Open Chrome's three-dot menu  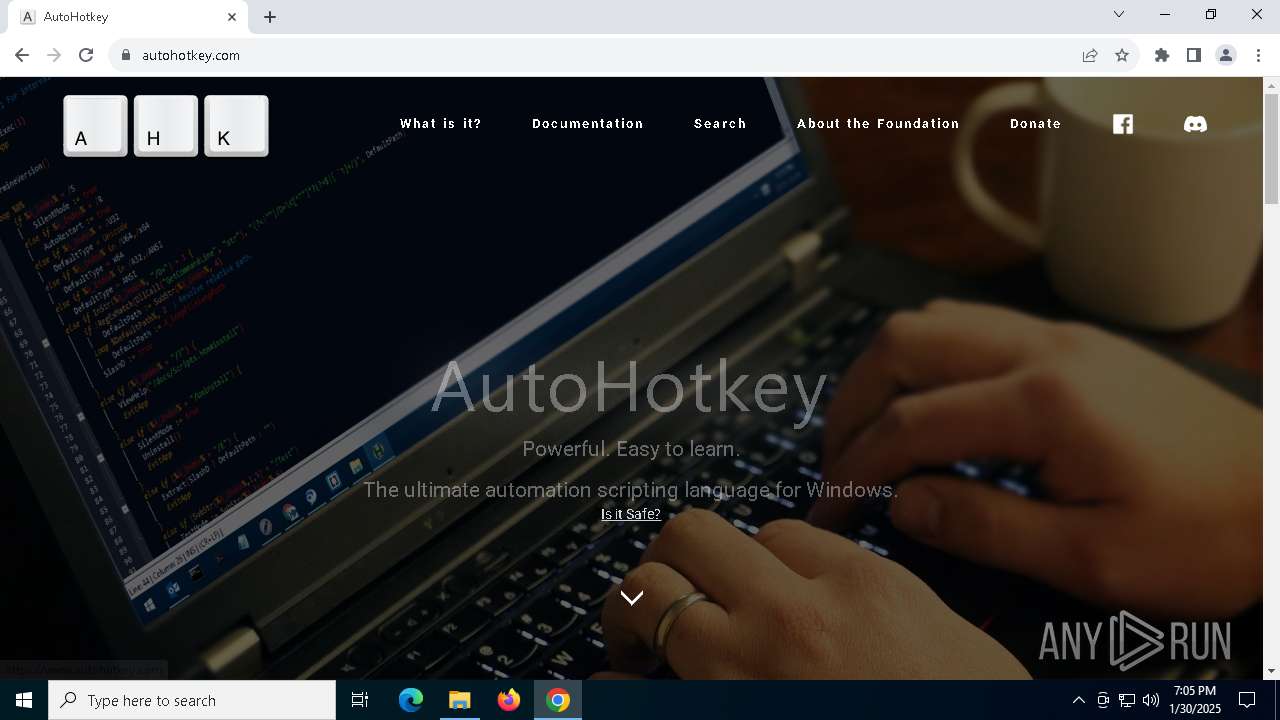[1258, 55]
